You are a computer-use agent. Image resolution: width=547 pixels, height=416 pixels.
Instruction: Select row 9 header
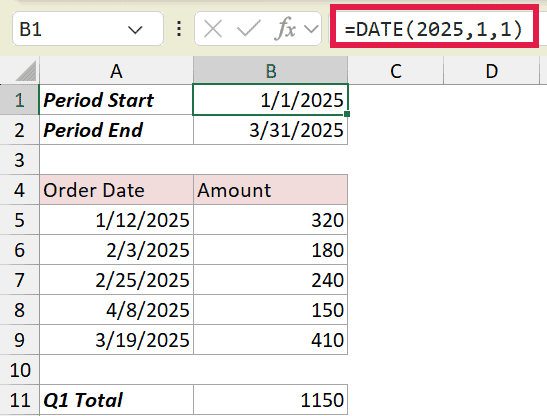pos(19,340)
